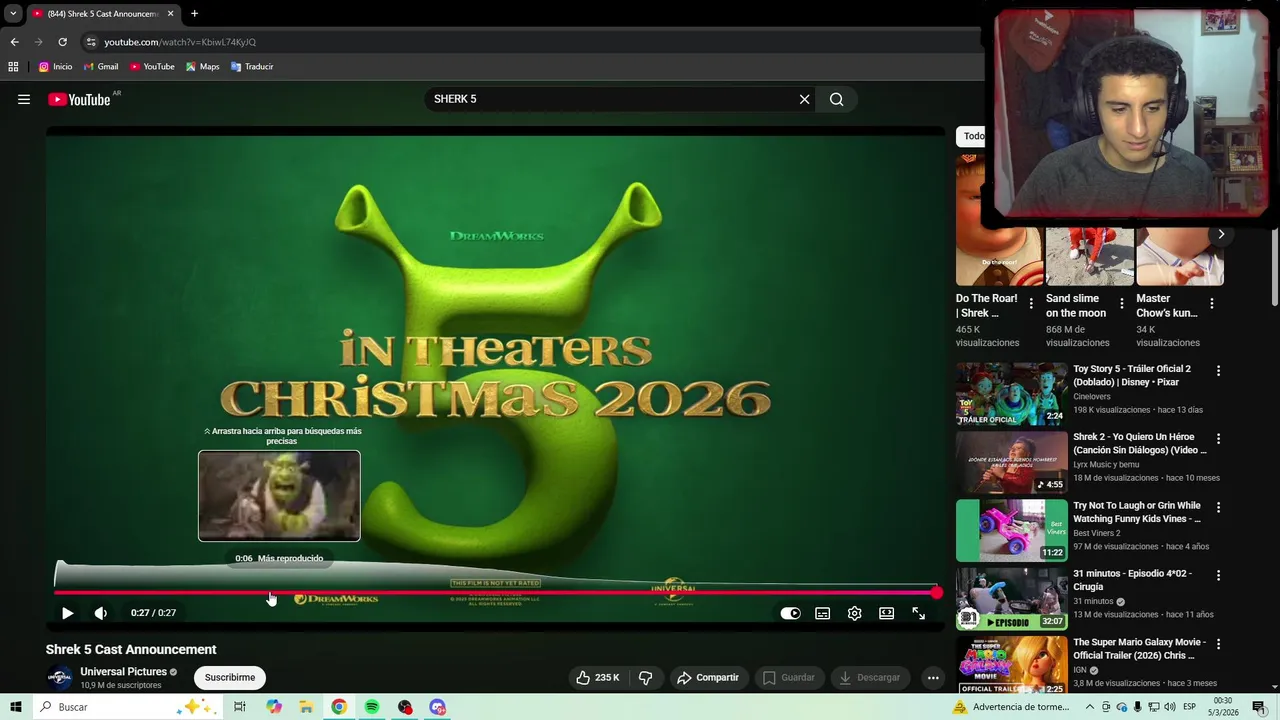The height and width of the screenshot is (720, 1280).
Task: Go back in browser
Action: coord(14,42)
